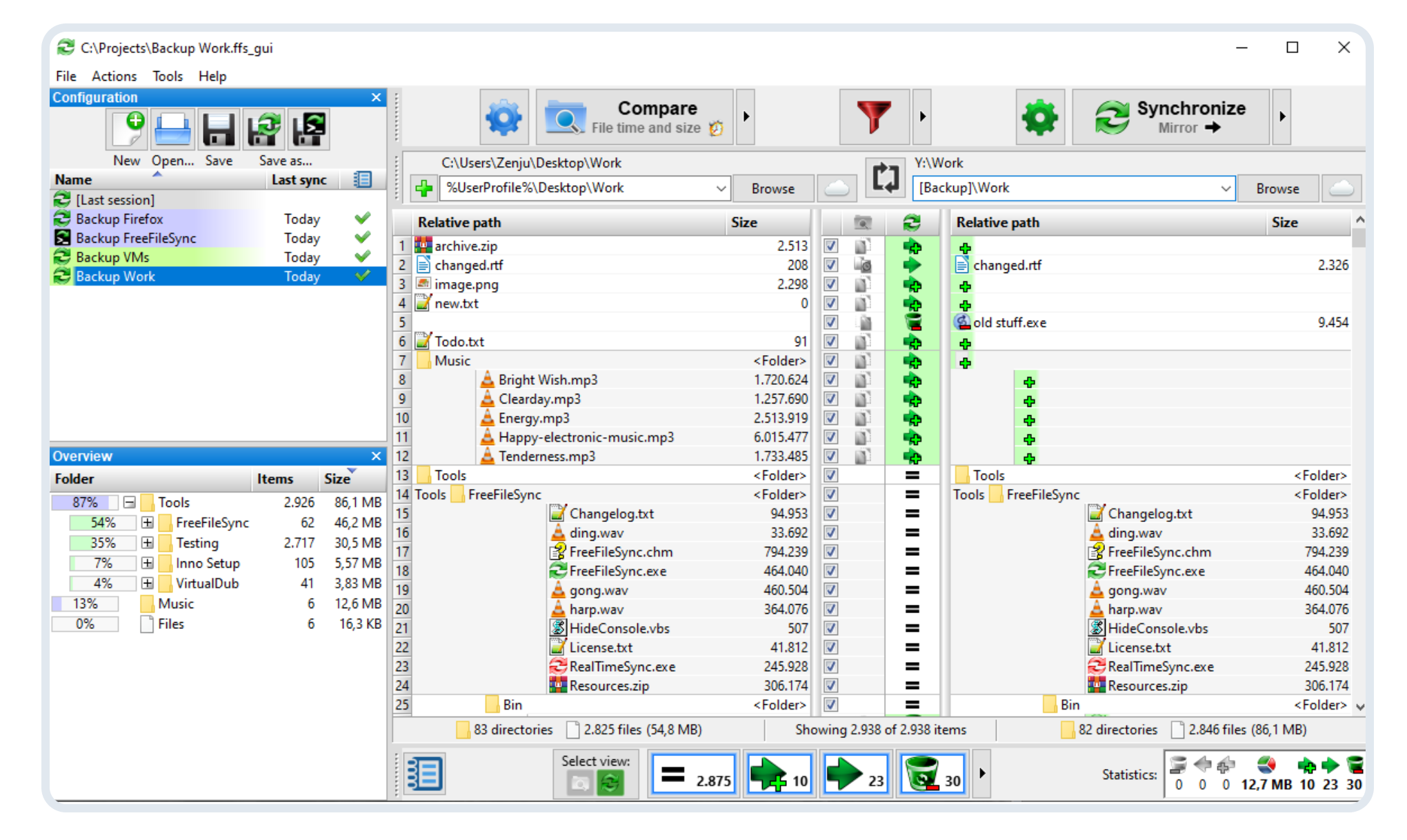Open comparison settings blue gear icon

click(503, 117)
